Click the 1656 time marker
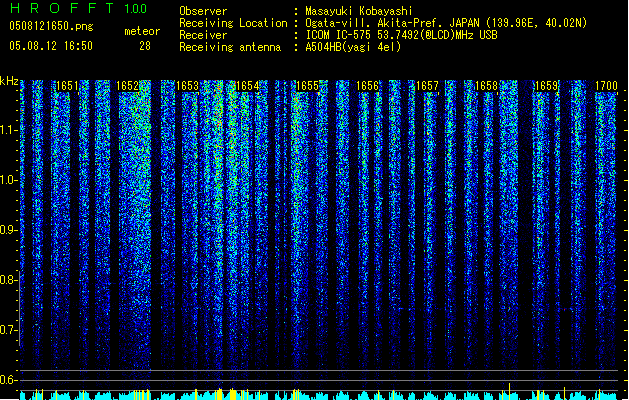 pos(367,86)
